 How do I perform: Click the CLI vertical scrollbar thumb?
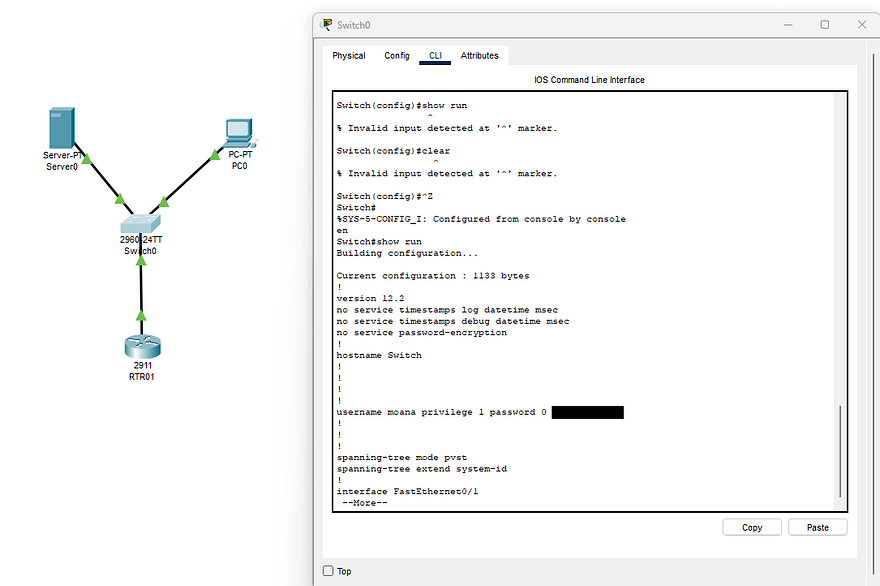840,450
